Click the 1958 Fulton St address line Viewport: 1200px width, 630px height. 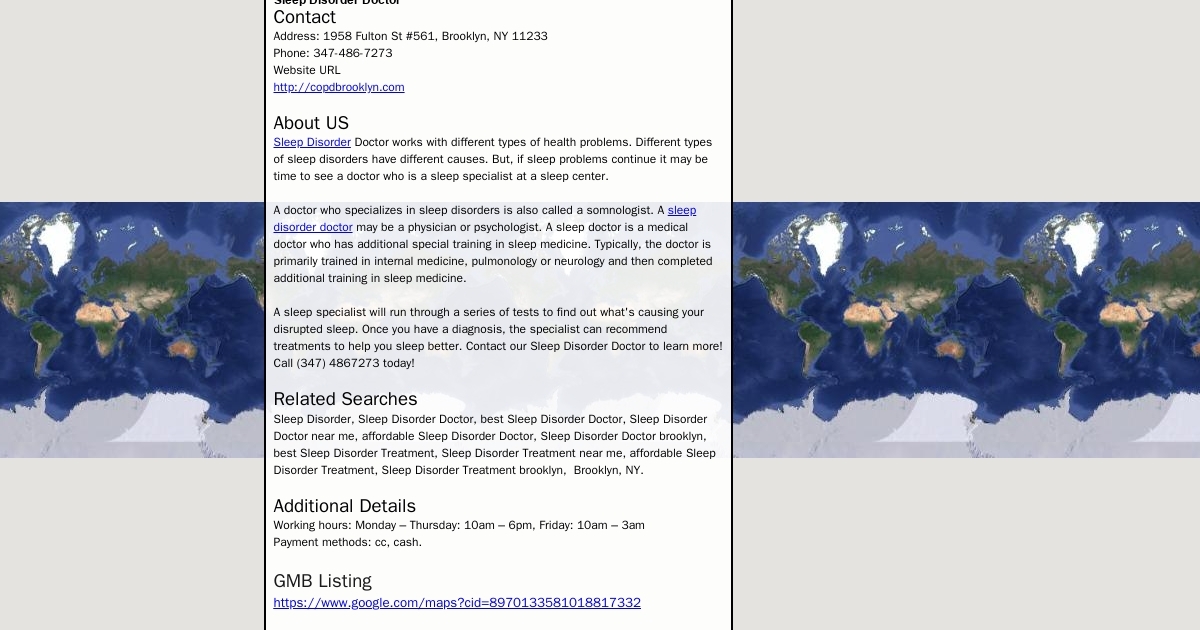point(410,36)
